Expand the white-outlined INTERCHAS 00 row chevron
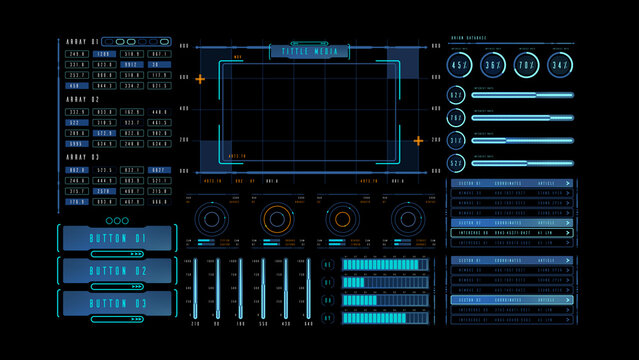This screenshot has width=639, height=360. [x=568, y=233]
